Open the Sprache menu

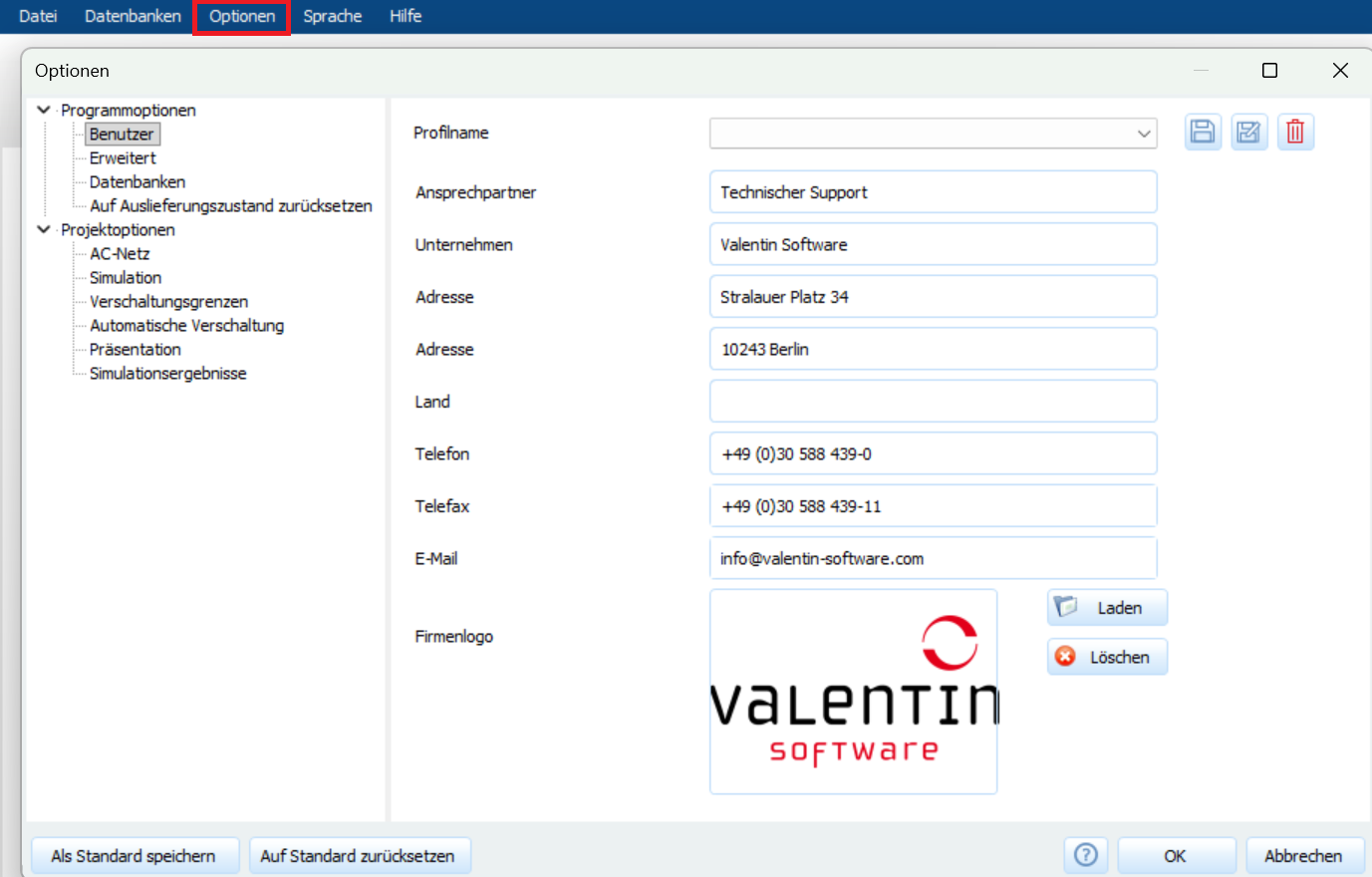pos(332,16)
